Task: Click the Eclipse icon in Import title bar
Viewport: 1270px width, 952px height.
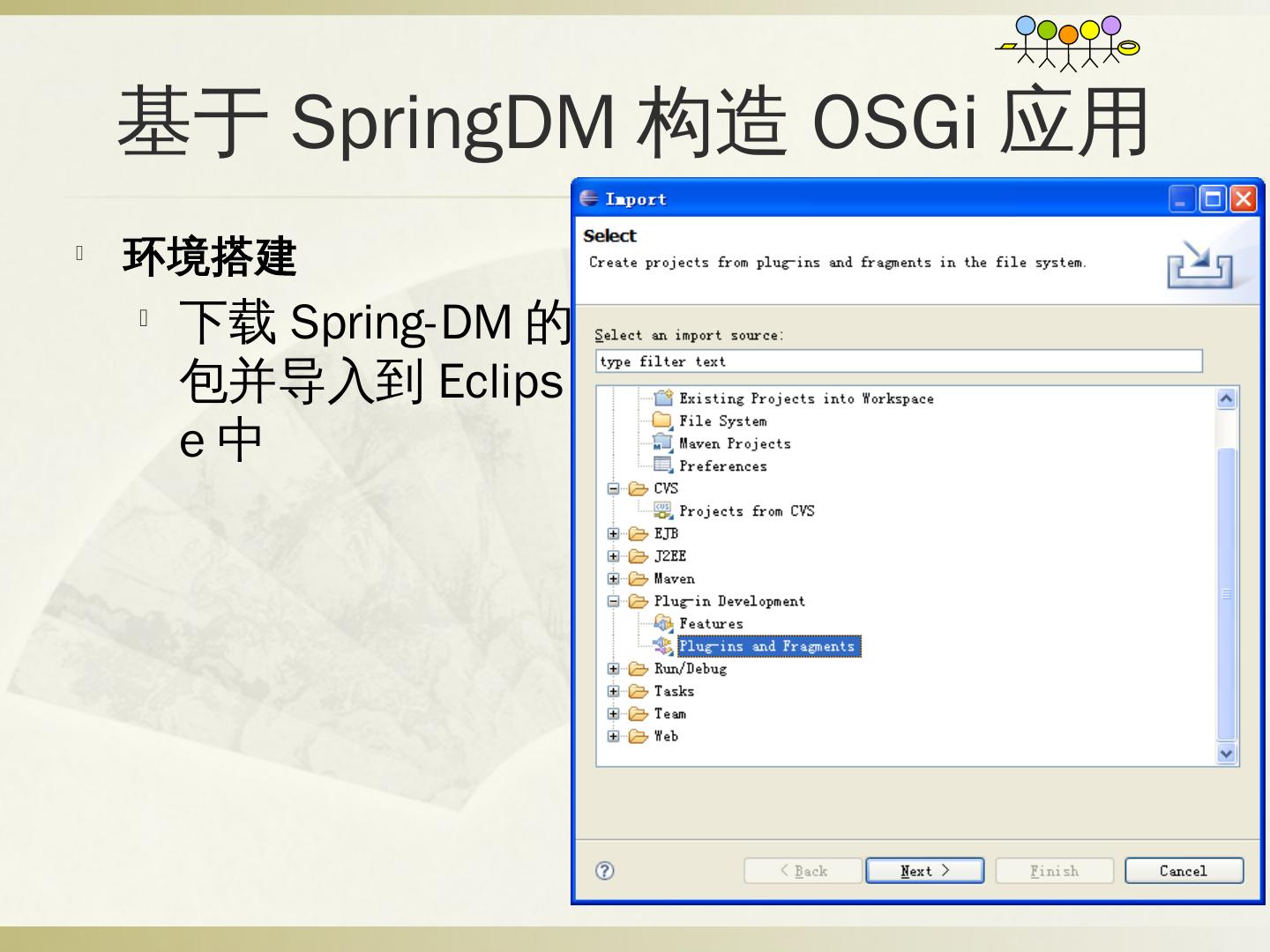Action: tap(589, 198)
